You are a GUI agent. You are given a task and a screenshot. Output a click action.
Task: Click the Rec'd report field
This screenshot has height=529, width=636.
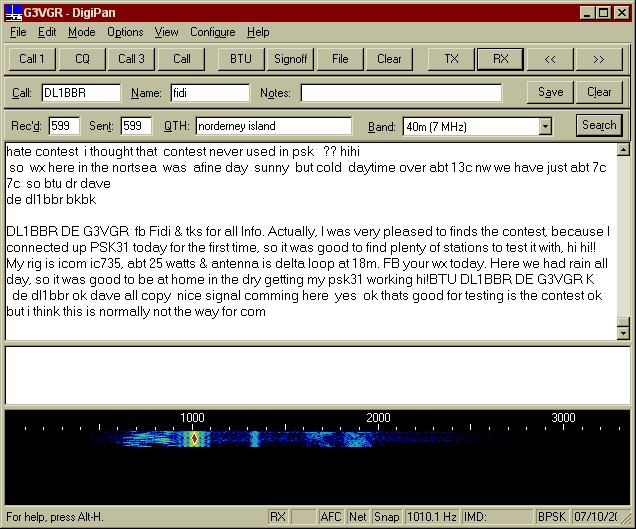click(64, 126)
